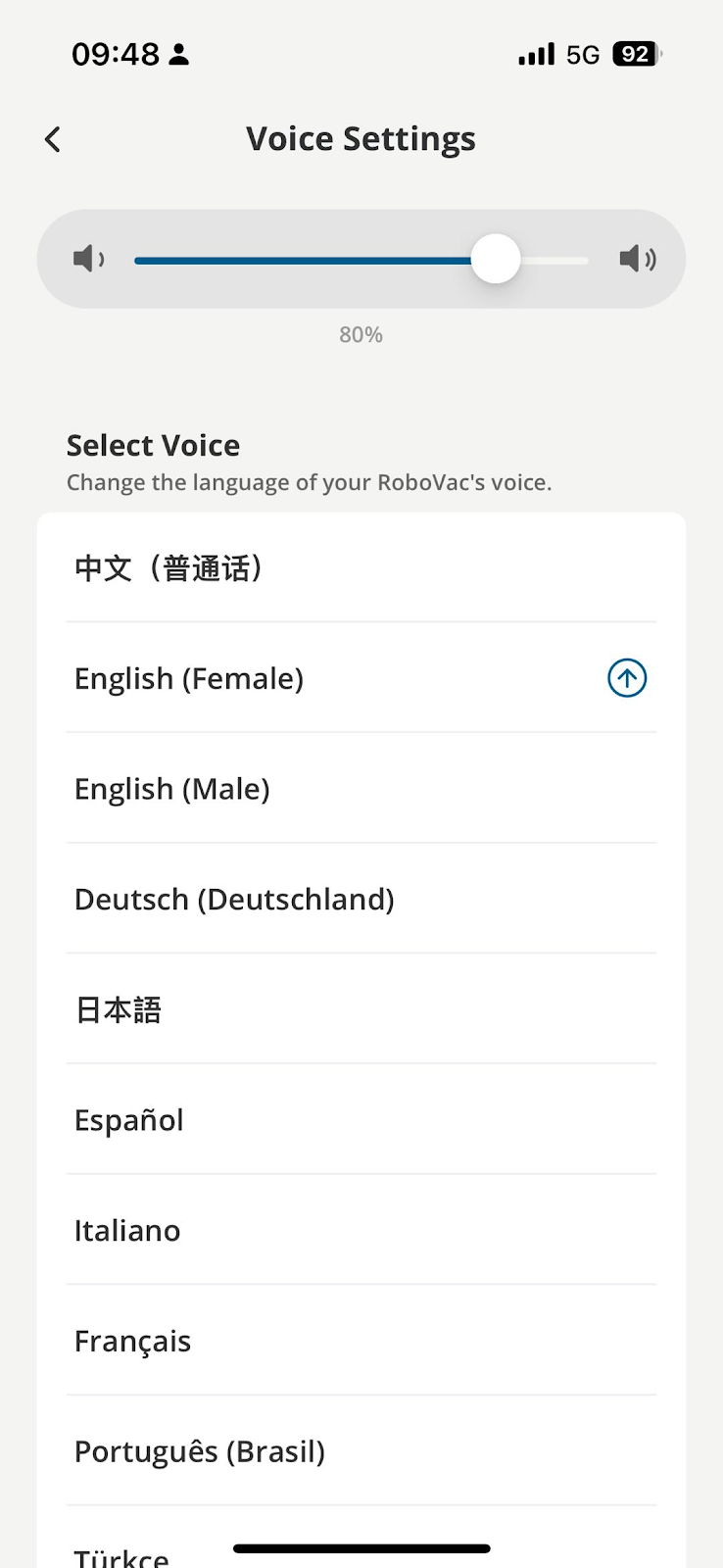Select the Français voice
723x1568 pixels.
click(133, 1342)
